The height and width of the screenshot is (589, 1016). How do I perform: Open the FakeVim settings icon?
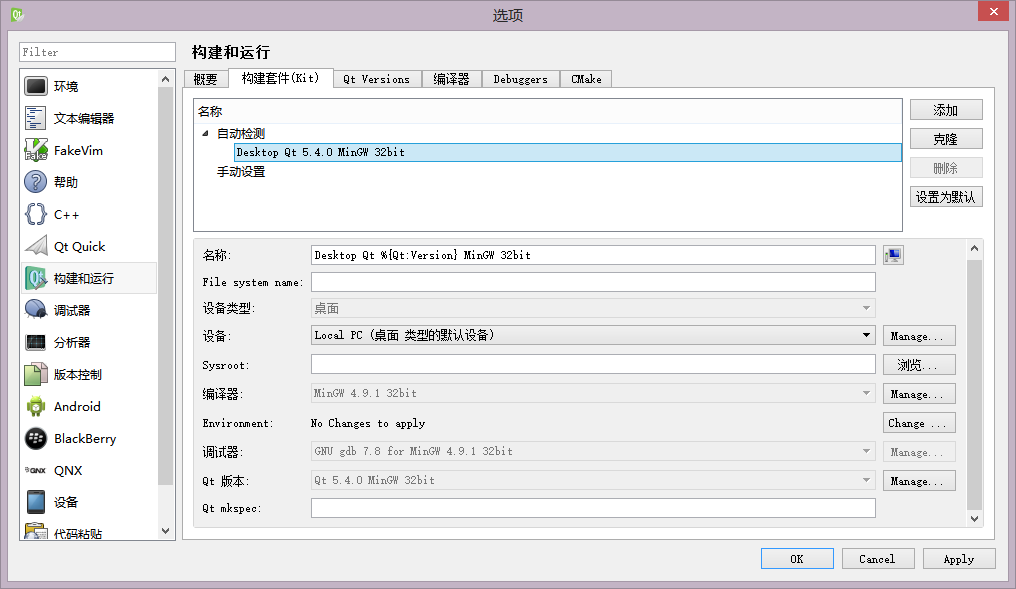pyautogui.click(x=36, y=150)
